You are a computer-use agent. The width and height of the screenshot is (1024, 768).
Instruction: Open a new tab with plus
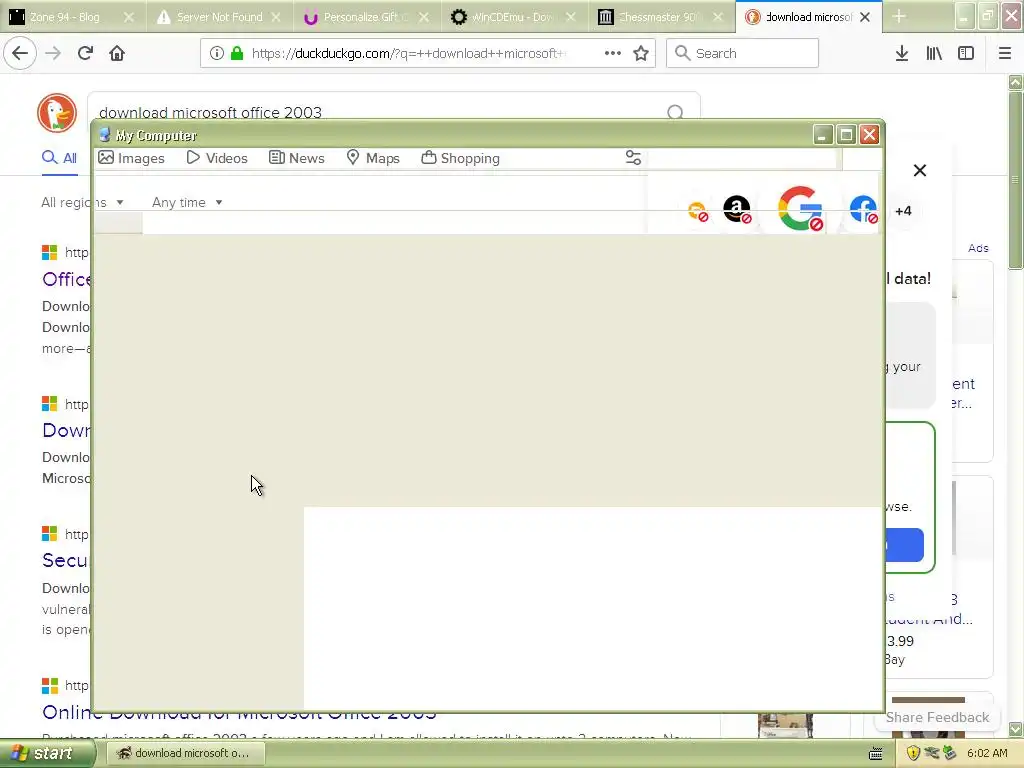[899, 17]
